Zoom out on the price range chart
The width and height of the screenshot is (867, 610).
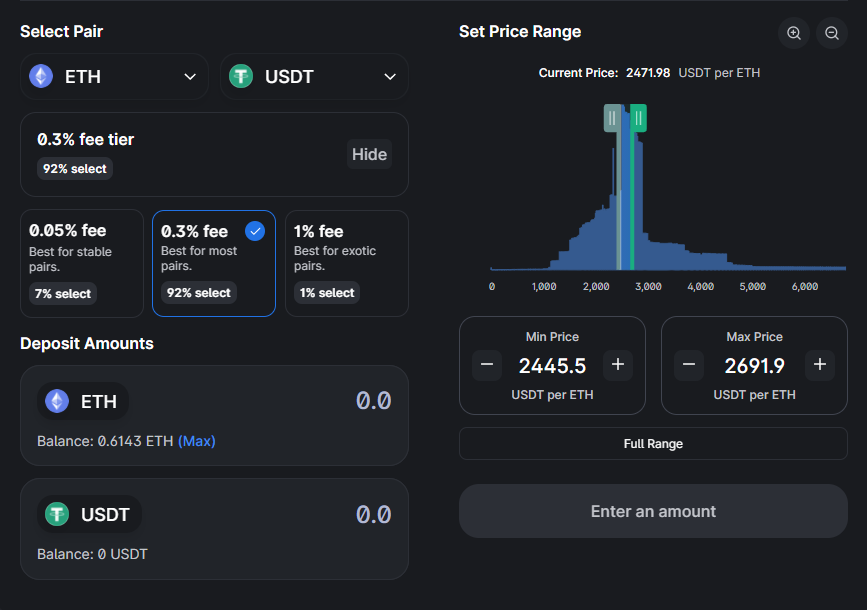(832, 33)
